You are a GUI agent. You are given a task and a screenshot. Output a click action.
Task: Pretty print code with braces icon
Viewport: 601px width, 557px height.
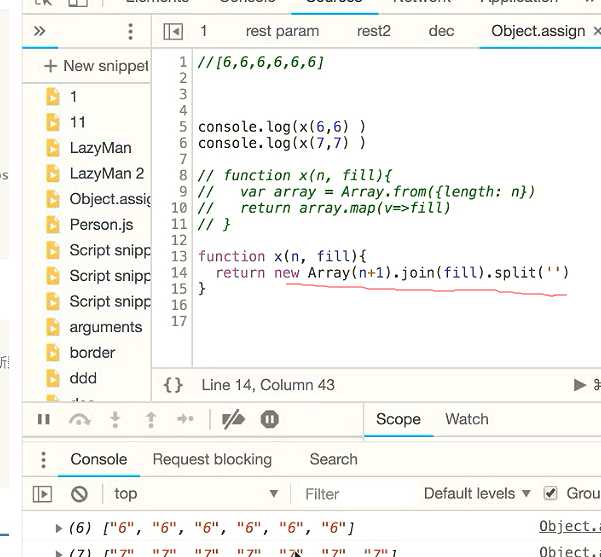[173, 385]
